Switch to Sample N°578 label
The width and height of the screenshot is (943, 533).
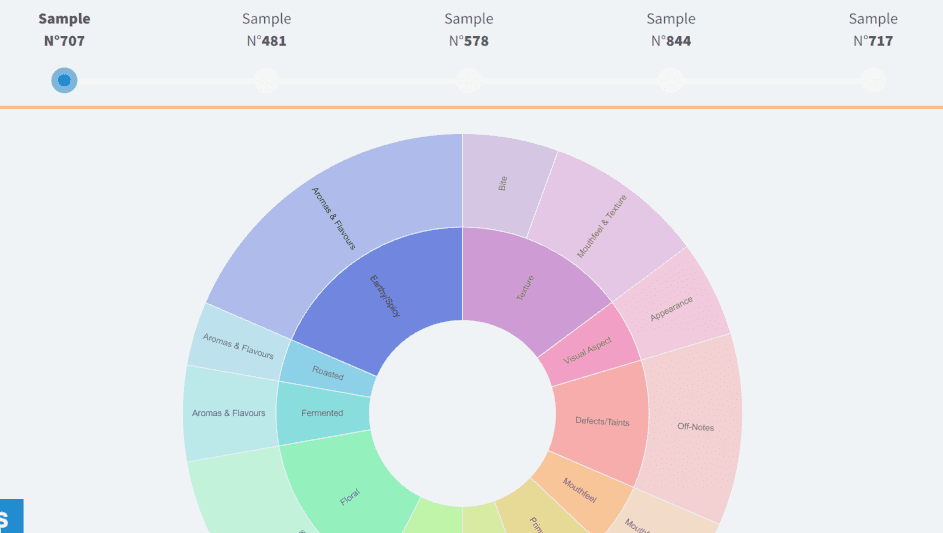[x=468, y=30]
